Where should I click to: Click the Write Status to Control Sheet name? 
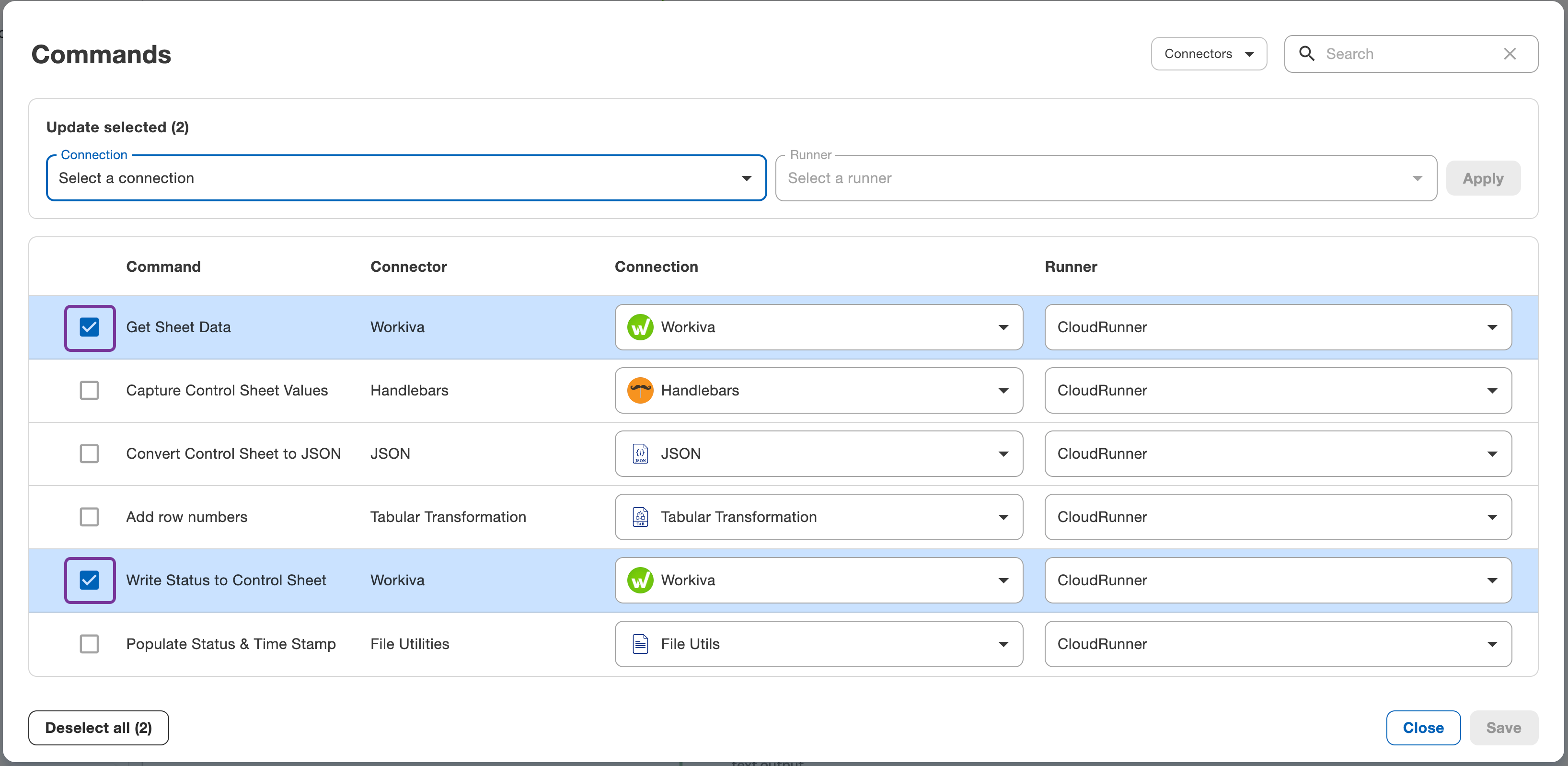coord(226,580)
